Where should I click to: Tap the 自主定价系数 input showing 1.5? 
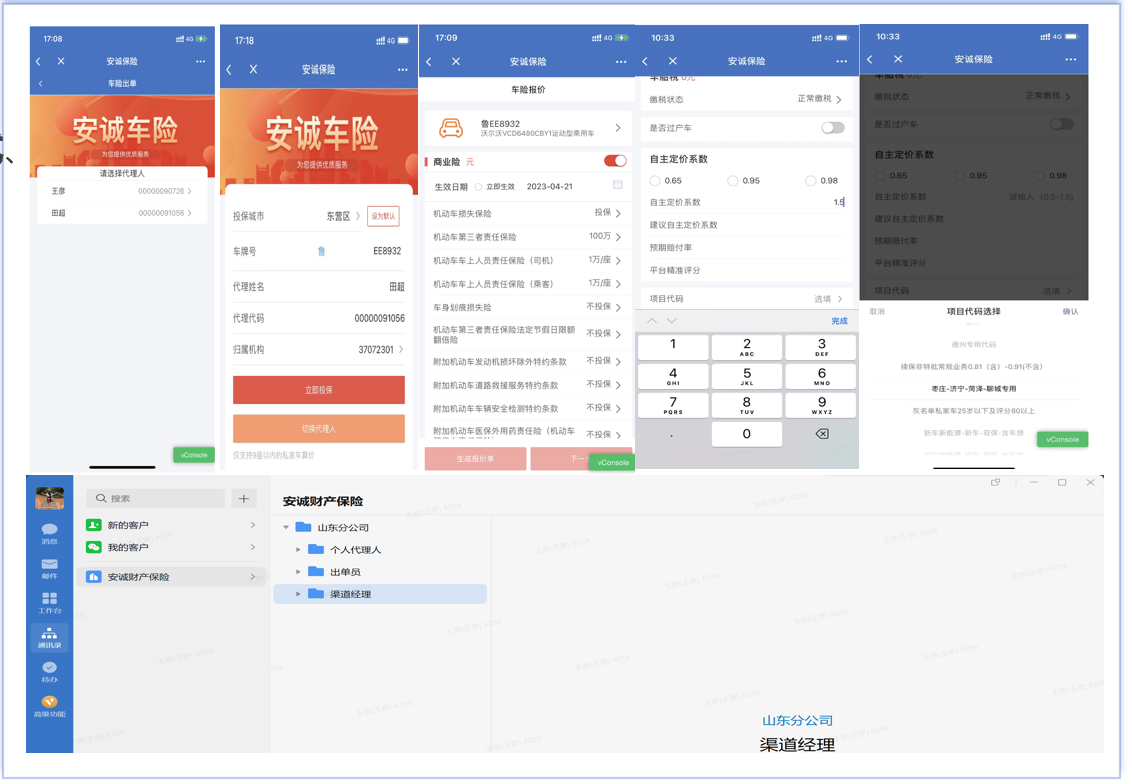746,202
